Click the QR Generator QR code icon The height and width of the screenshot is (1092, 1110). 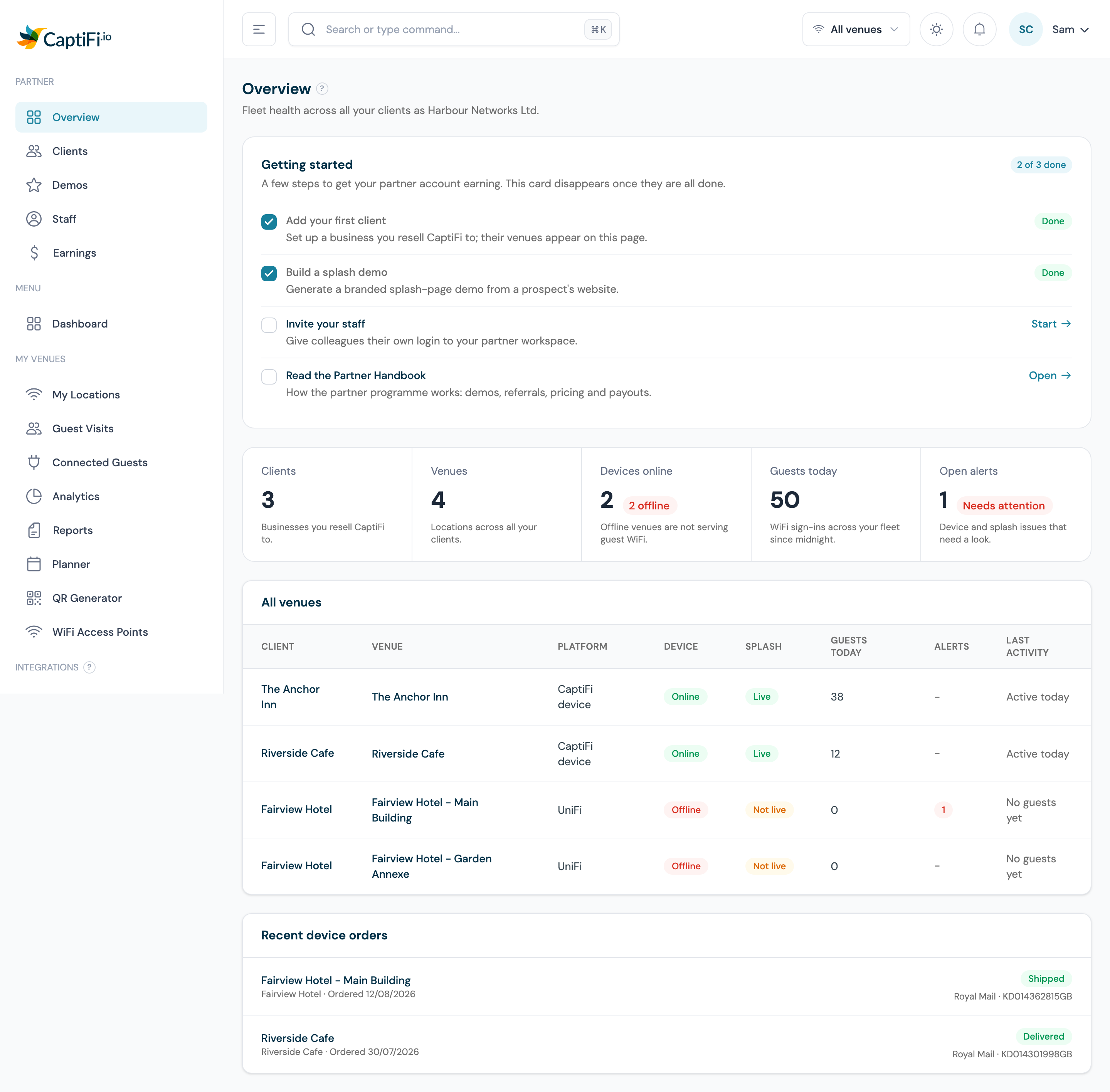(34, 598)
